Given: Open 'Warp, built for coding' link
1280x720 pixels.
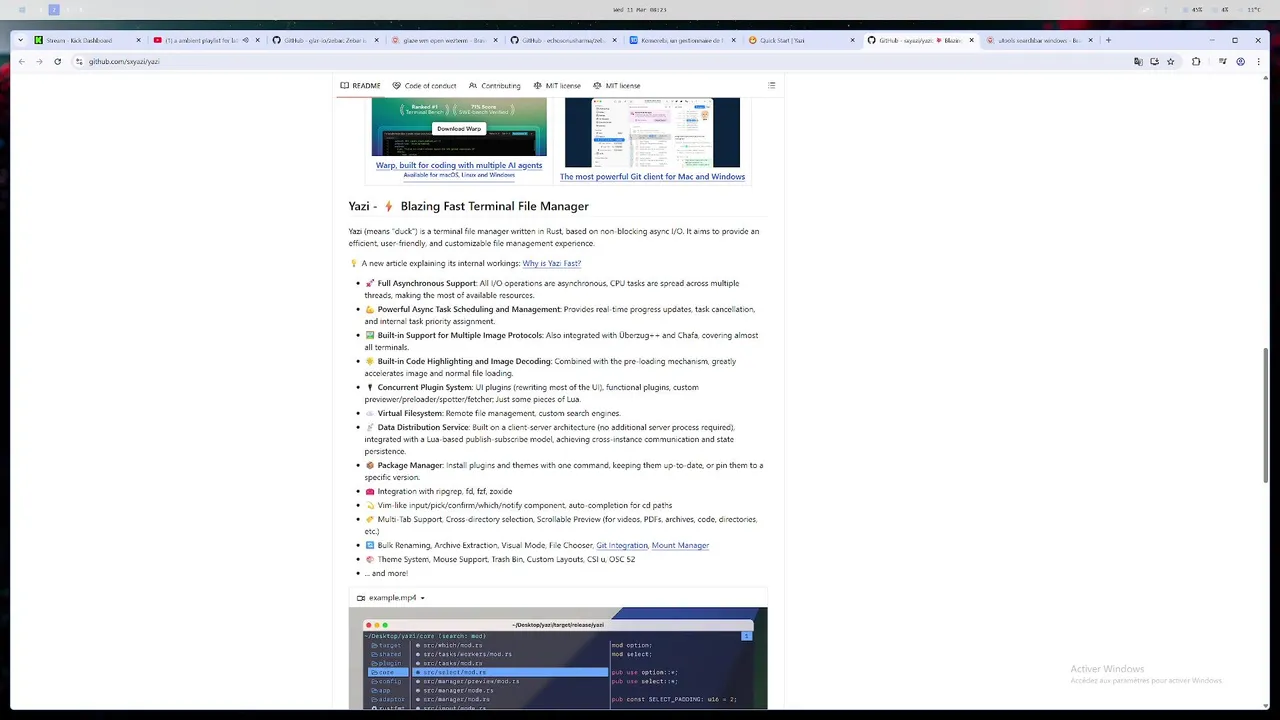Looking at the screenshot, I should 459,165.
